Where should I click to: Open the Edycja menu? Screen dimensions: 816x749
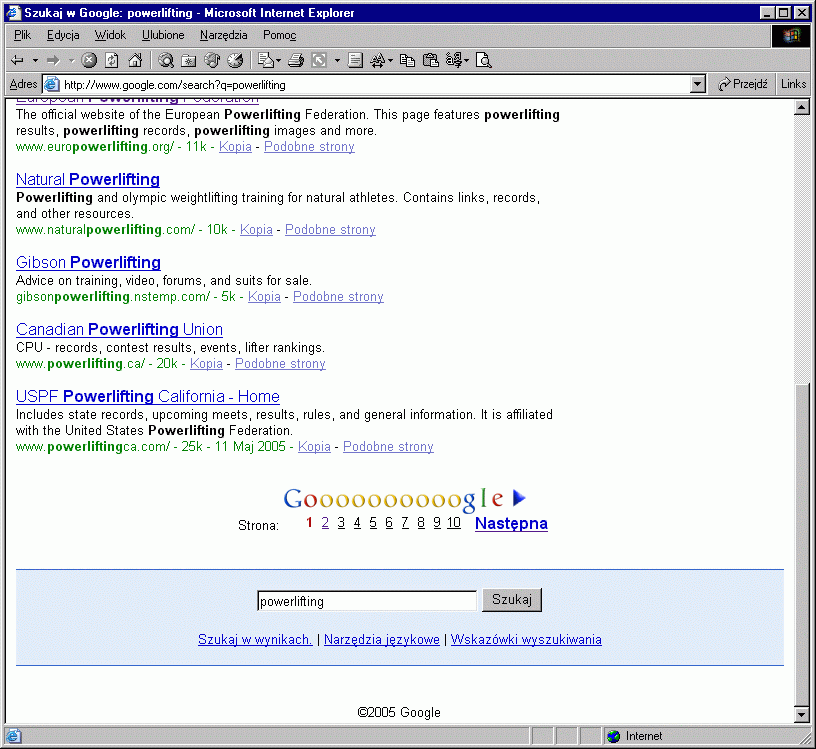pos(63,35)
